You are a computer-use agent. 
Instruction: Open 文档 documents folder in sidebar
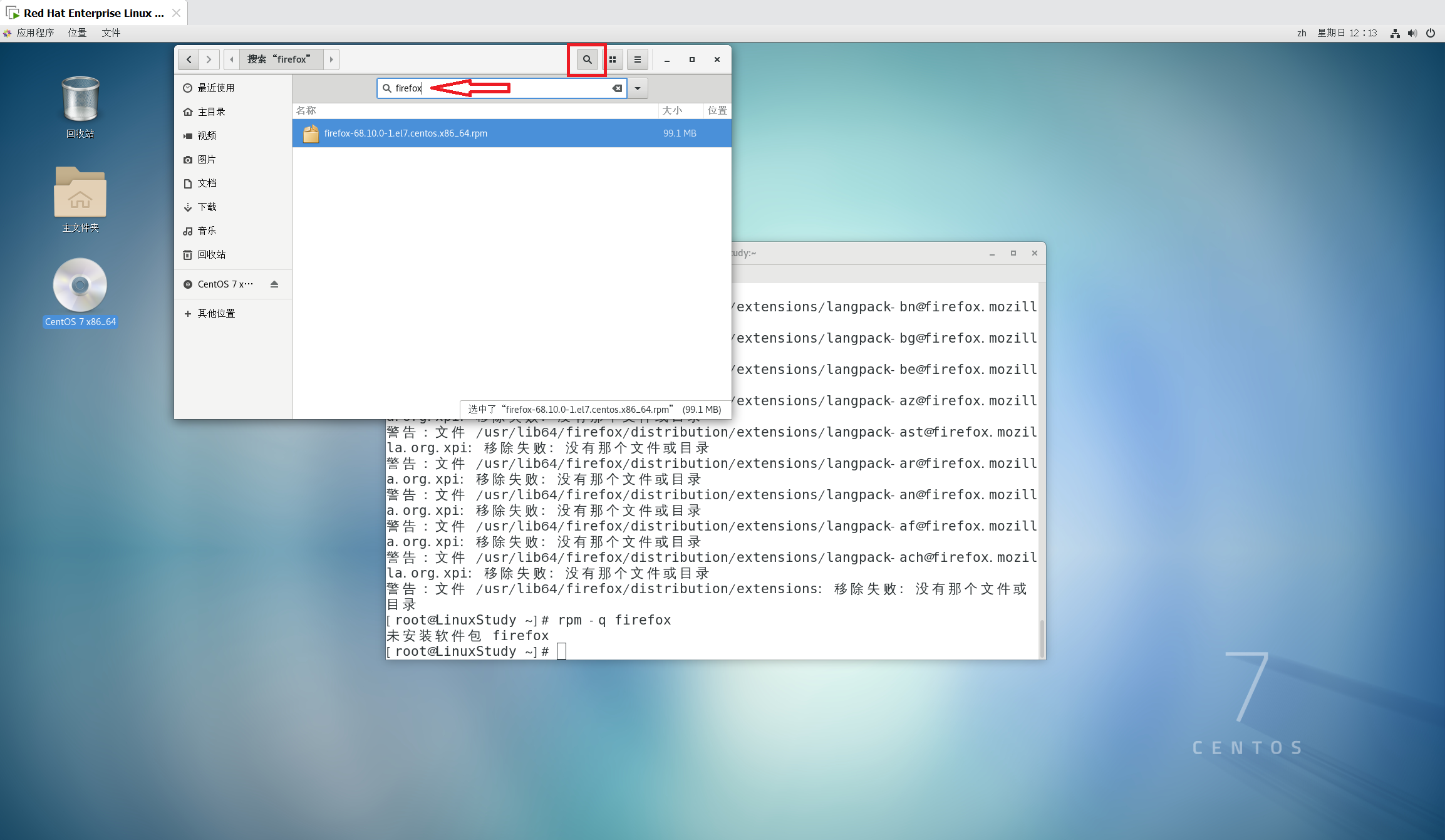tap(233, 184)
